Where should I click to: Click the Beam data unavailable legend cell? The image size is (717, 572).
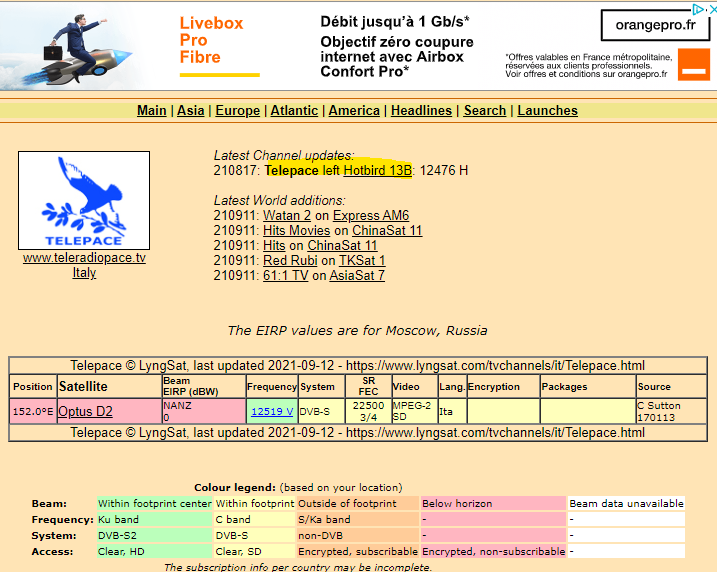[626, 503]
